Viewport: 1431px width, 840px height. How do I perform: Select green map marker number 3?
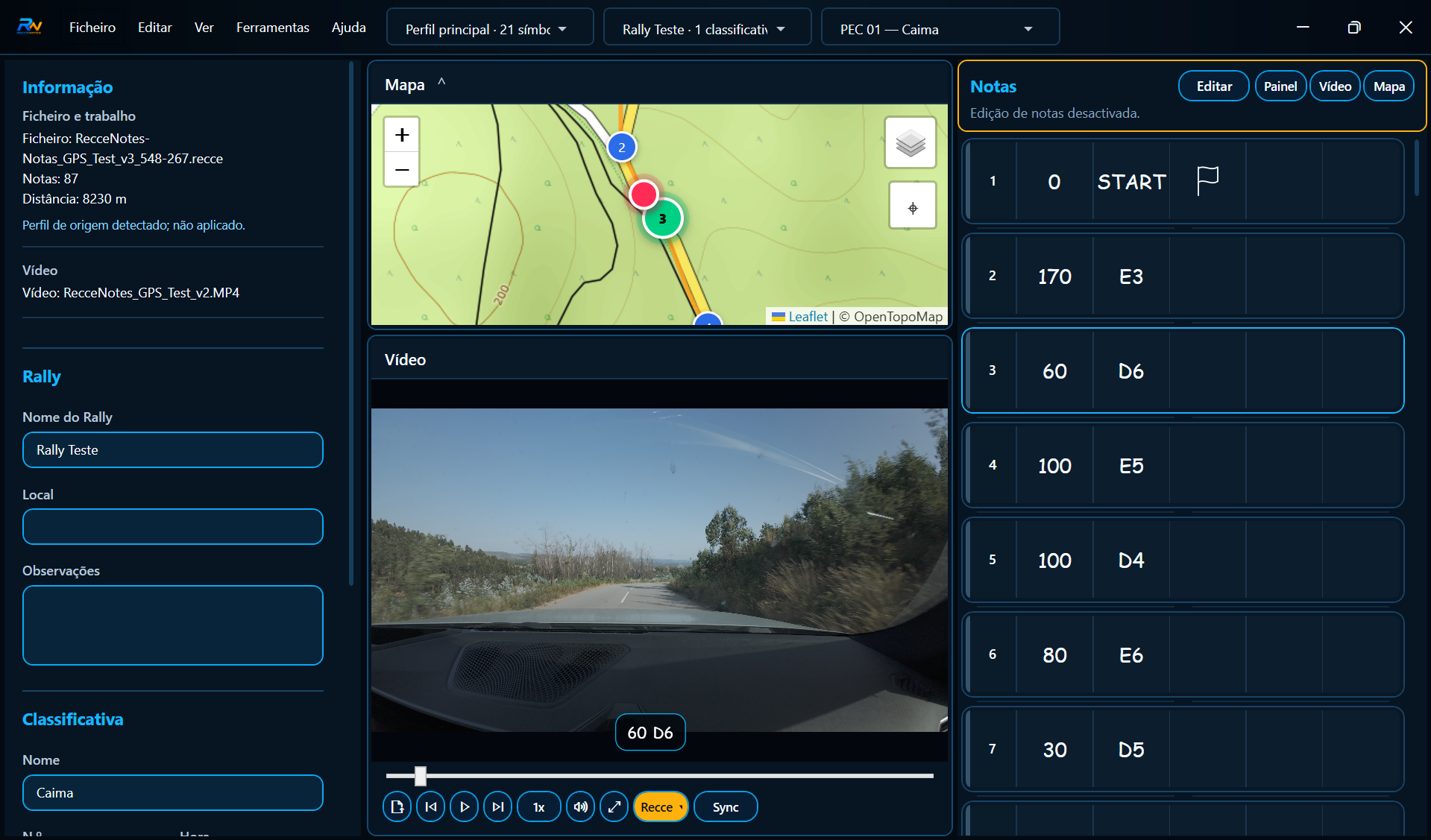[x=662, y=218]
